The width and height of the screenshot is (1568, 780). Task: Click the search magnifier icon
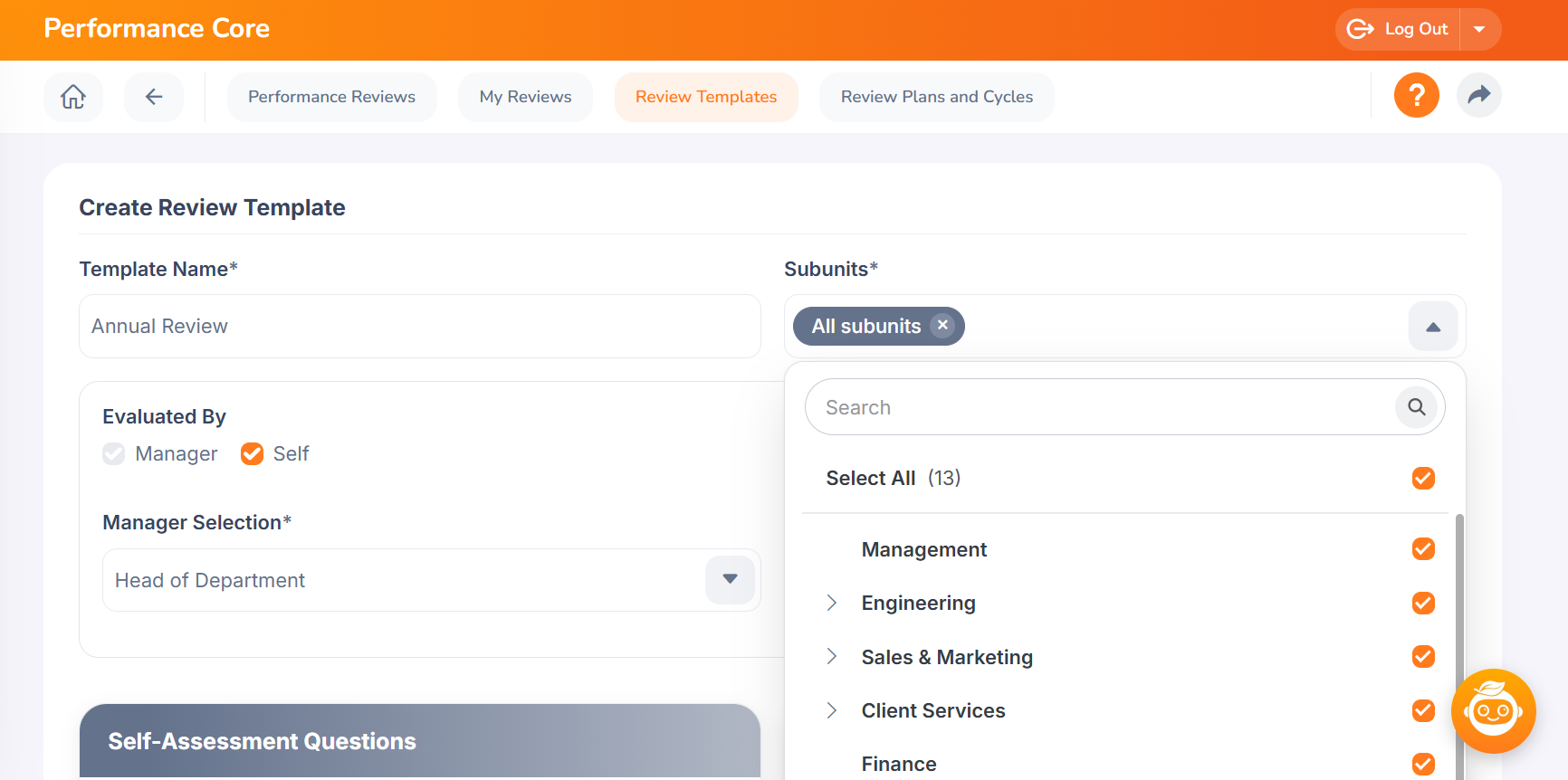coord(1417,407)
